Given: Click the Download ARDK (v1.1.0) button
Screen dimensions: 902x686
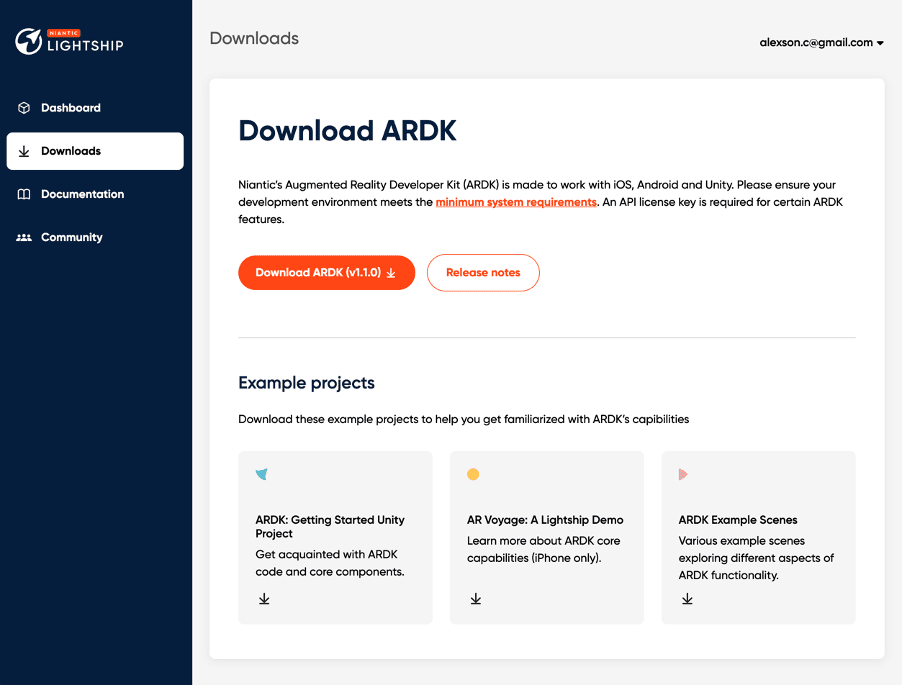Looking at the screenshot, I should tap(326, 273).
